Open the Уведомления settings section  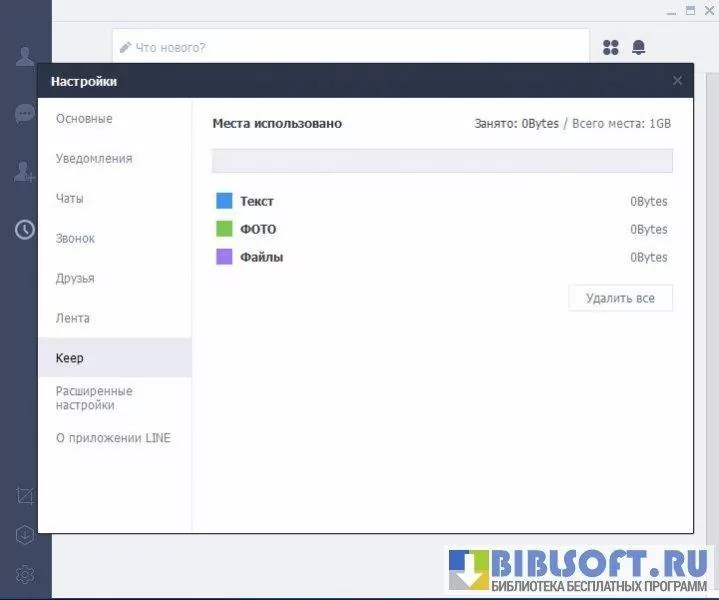(x=94, y=159)
